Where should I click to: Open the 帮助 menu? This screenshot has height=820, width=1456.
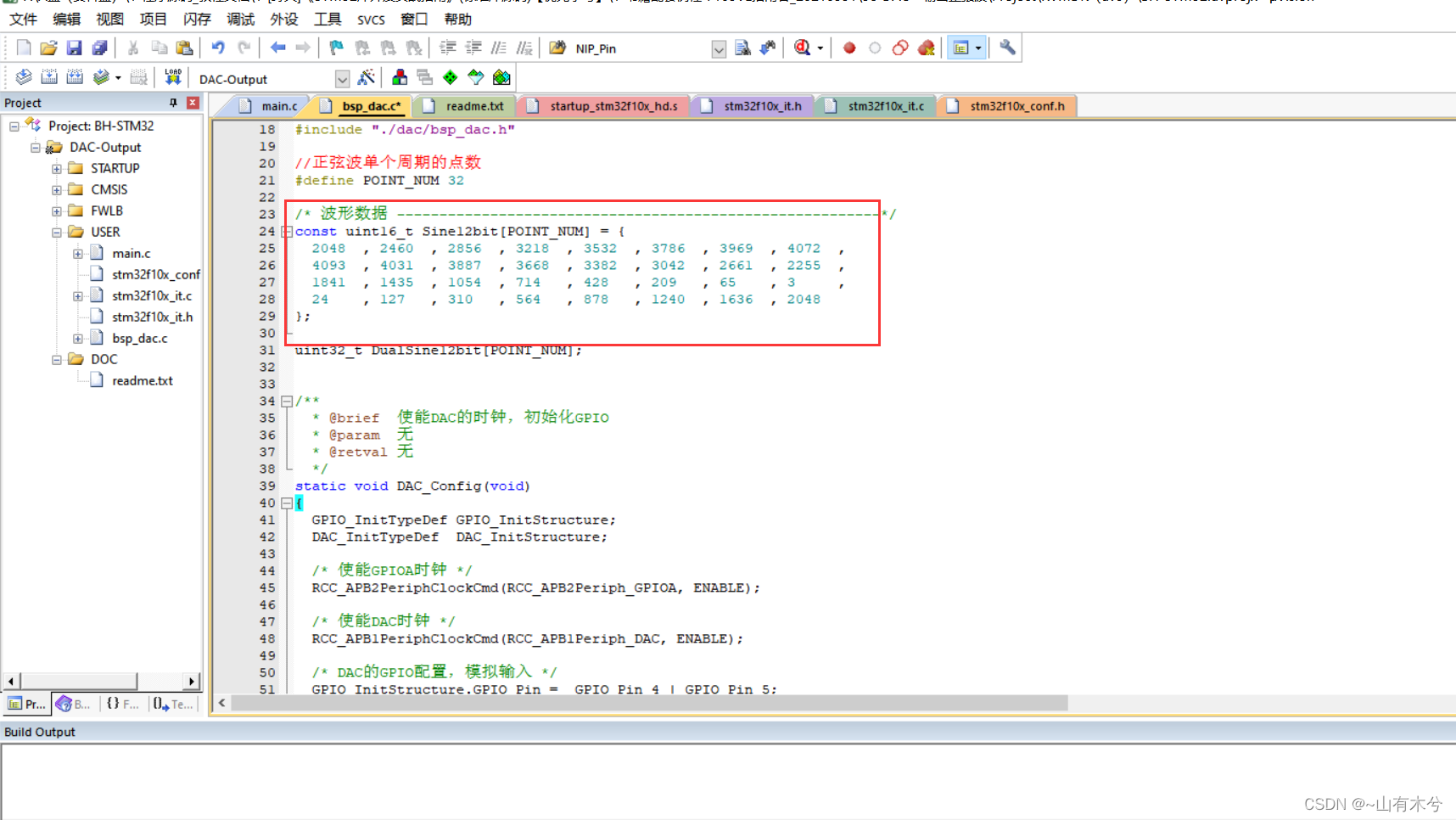coord(458,19)
